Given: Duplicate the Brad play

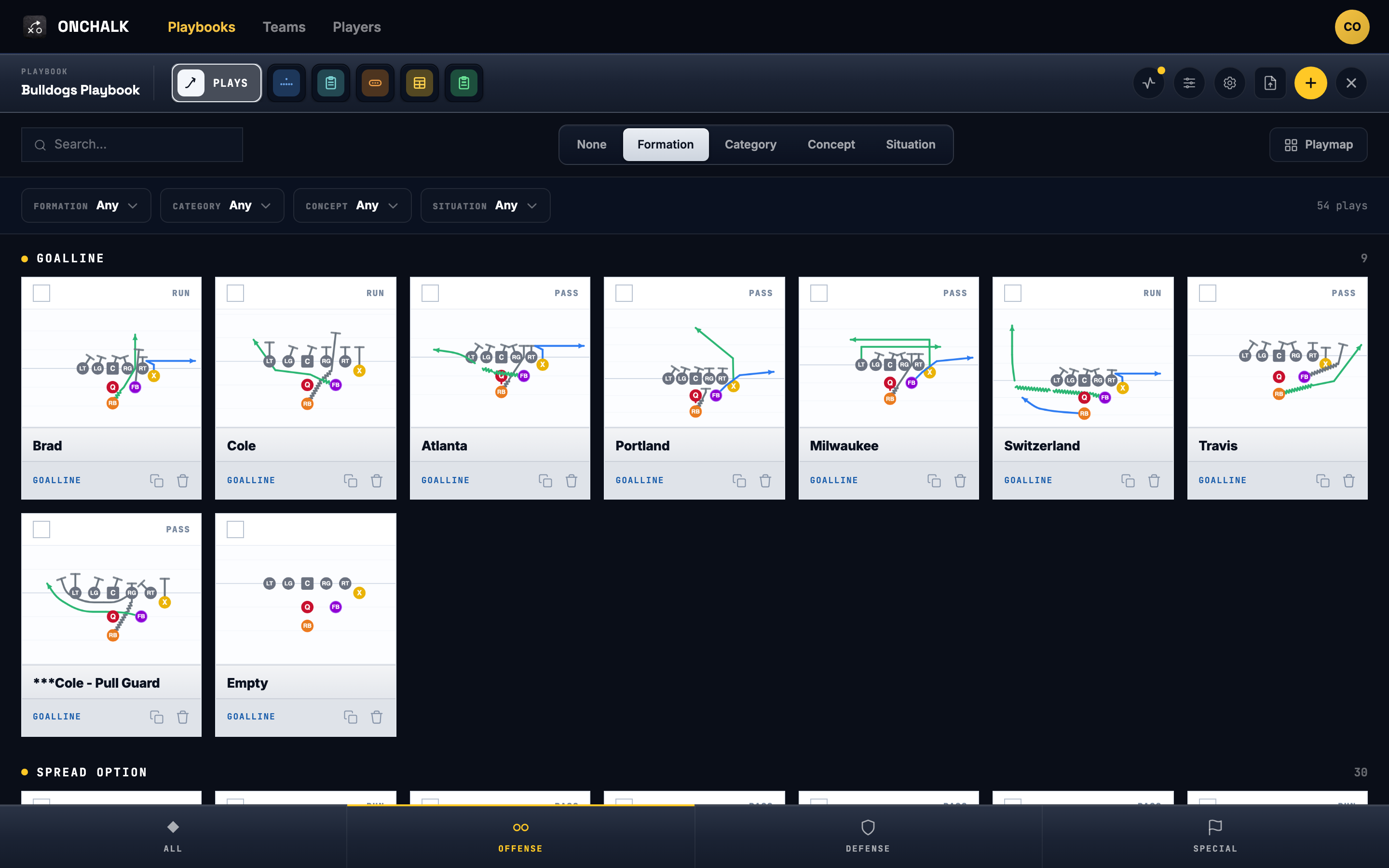Looking at the screenshot, I should [x=157, y=480].
